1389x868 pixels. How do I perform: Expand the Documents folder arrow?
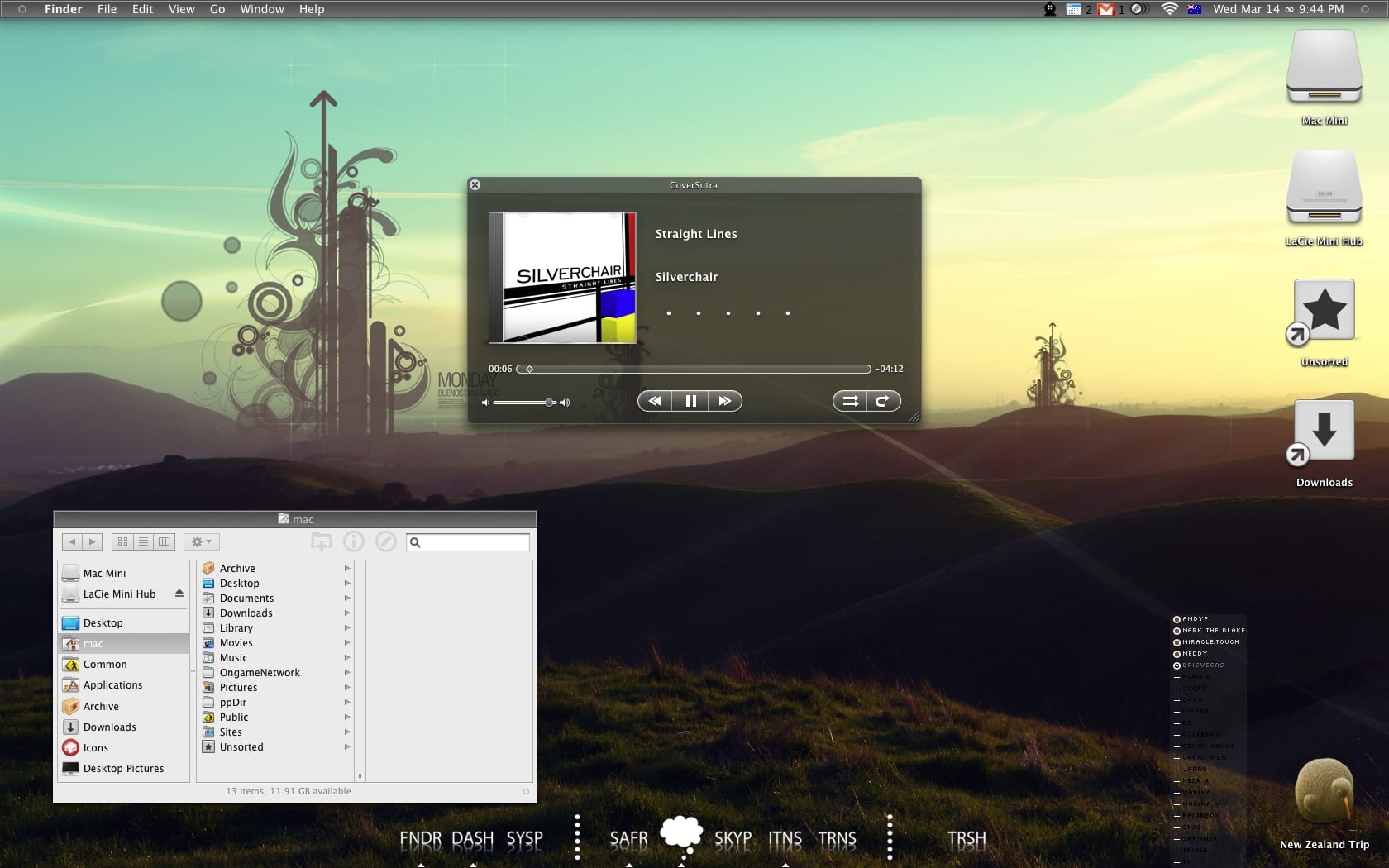point(347,599)
